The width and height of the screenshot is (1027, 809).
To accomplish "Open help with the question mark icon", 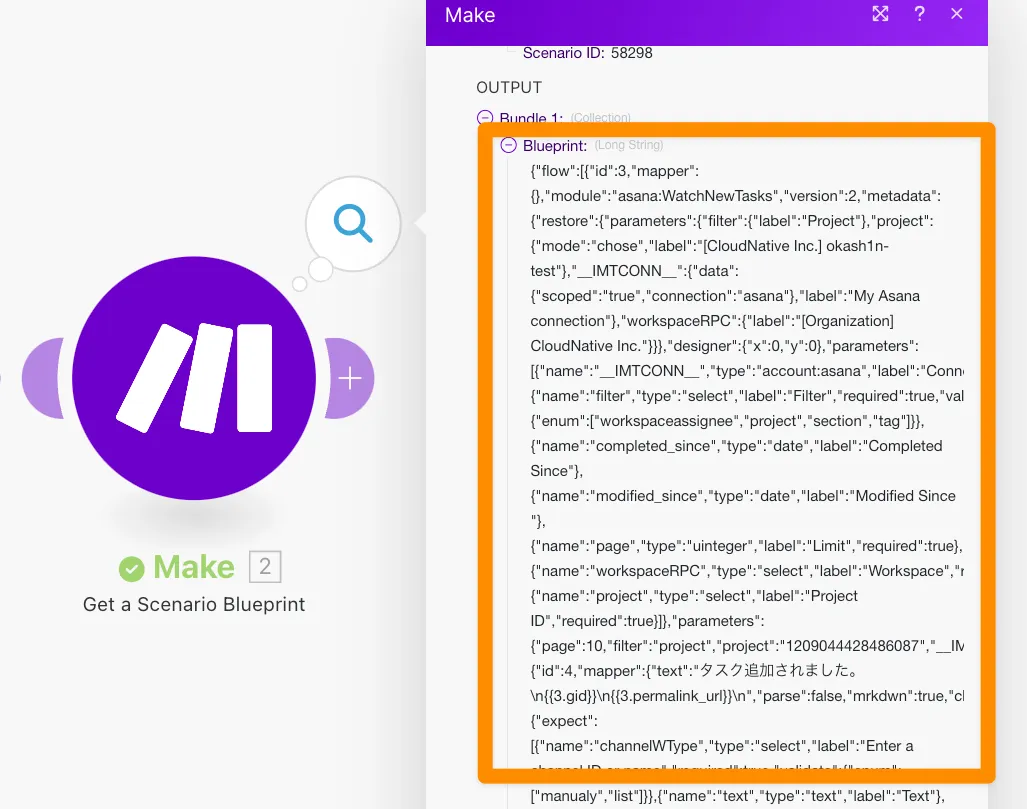I will 919,14.
